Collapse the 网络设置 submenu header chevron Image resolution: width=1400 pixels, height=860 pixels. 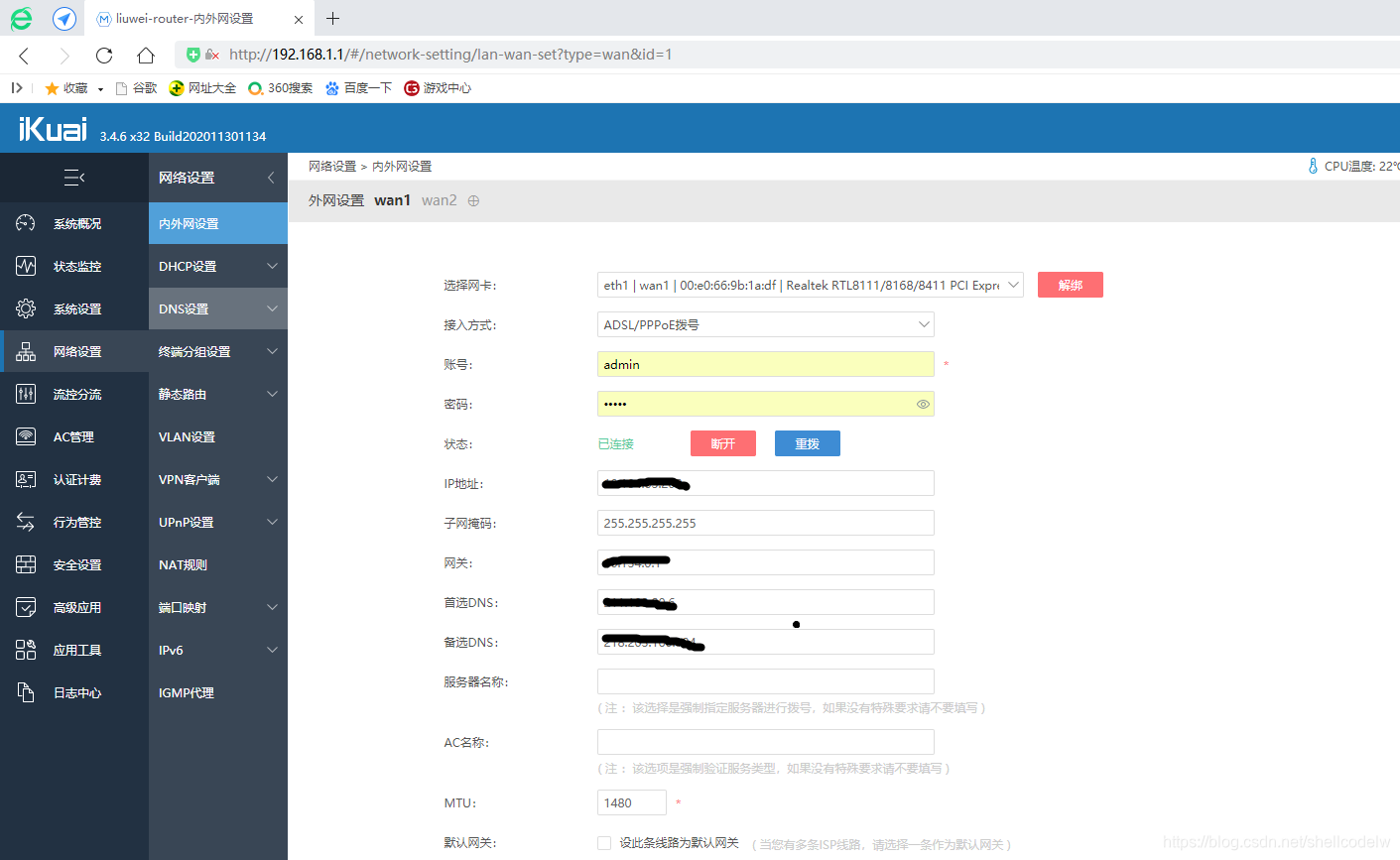(271, 178)
